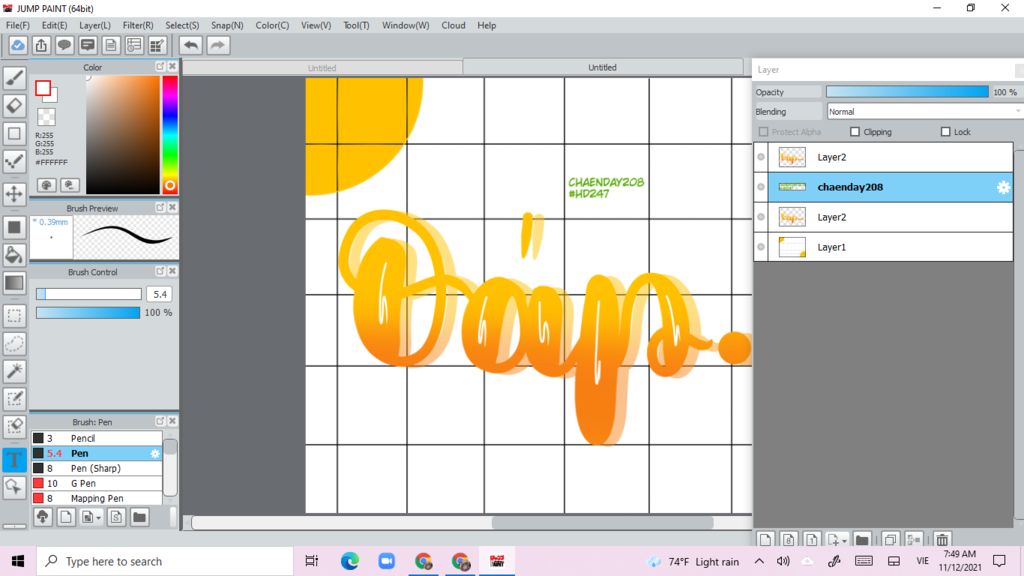The width and height of the screenshot is (1024, 576).
Task: Click the Type here to search box
Action: coord(165,561)
